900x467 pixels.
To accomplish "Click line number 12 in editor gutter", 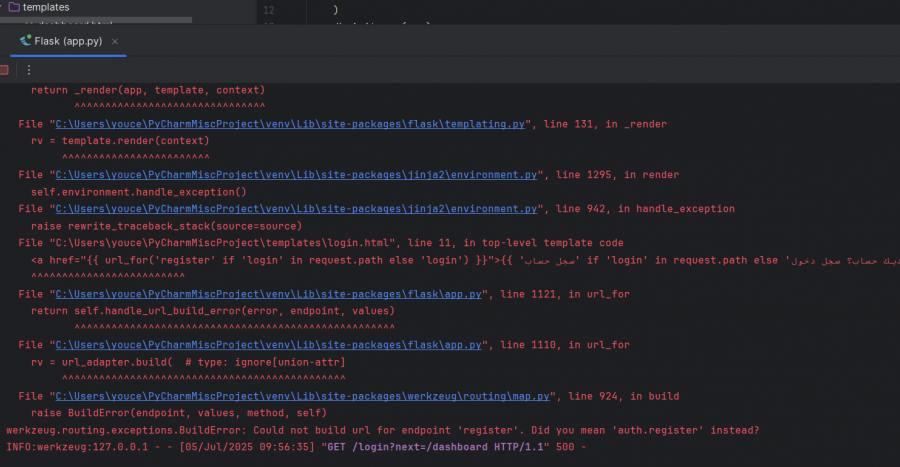I will point(267,9).
